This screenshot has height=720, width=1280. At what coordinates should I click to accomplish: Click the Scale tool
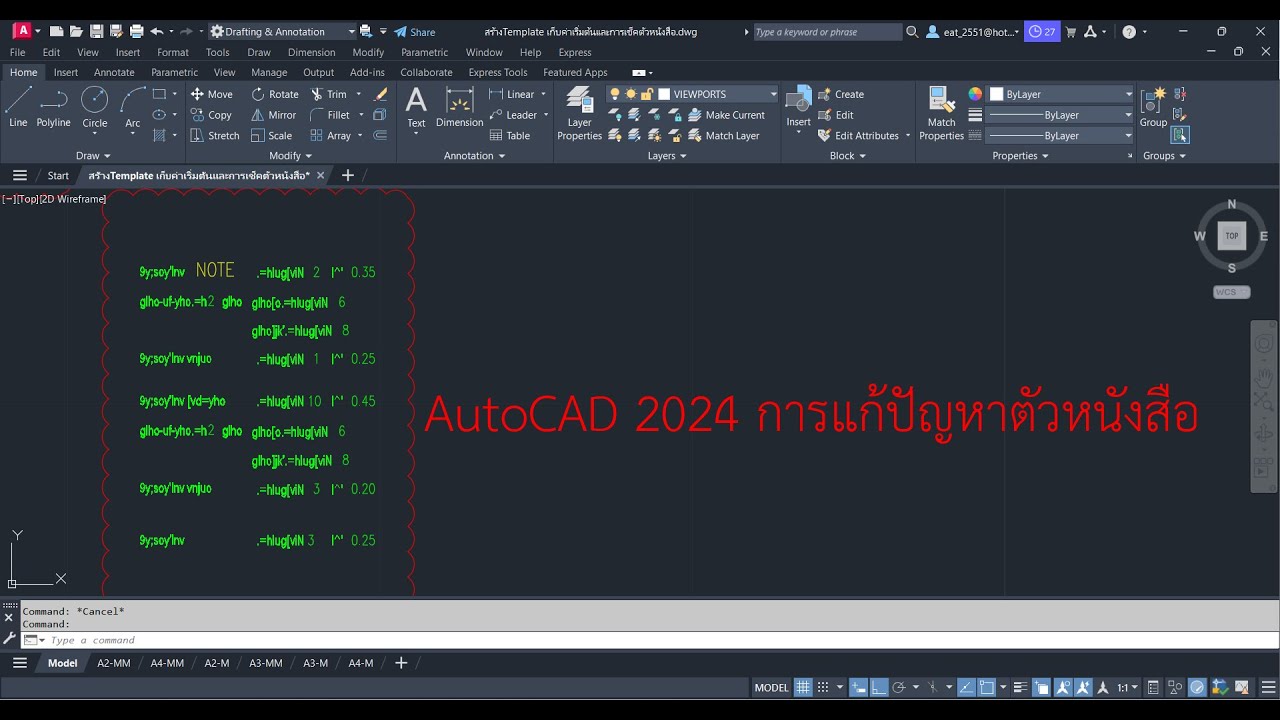272,136
